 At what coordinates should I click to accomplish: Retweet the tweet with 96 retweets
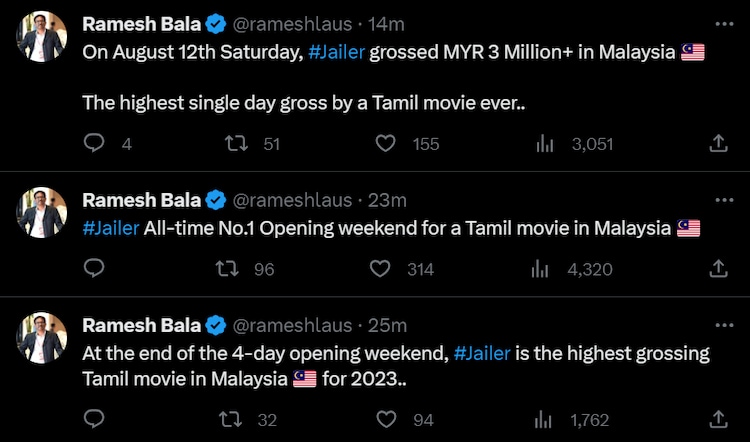pyautogui.click(x=228, y=268)
